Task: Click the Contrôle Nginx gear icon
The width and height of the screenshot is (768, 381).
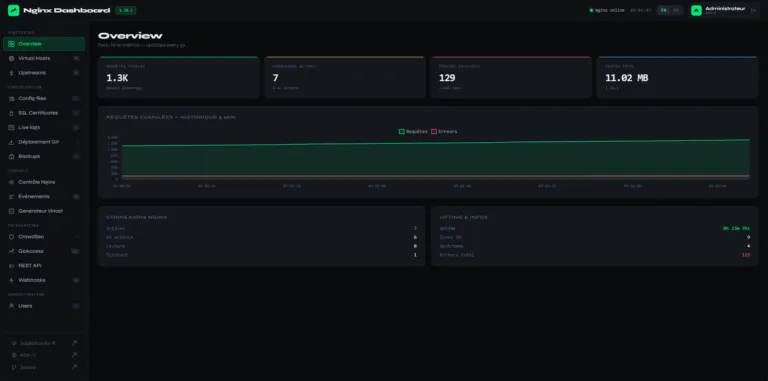Action: tap(12, 182)
